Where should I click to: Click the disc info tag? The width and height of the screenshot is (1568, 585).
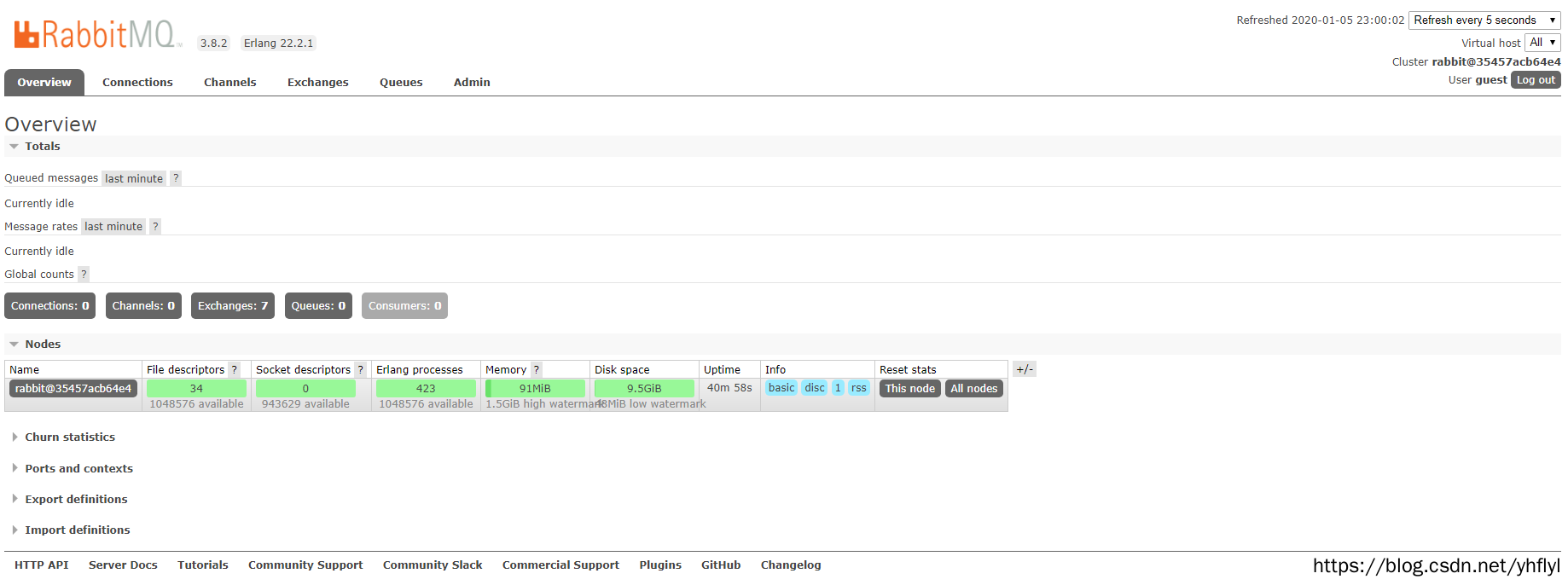(815, 388)
